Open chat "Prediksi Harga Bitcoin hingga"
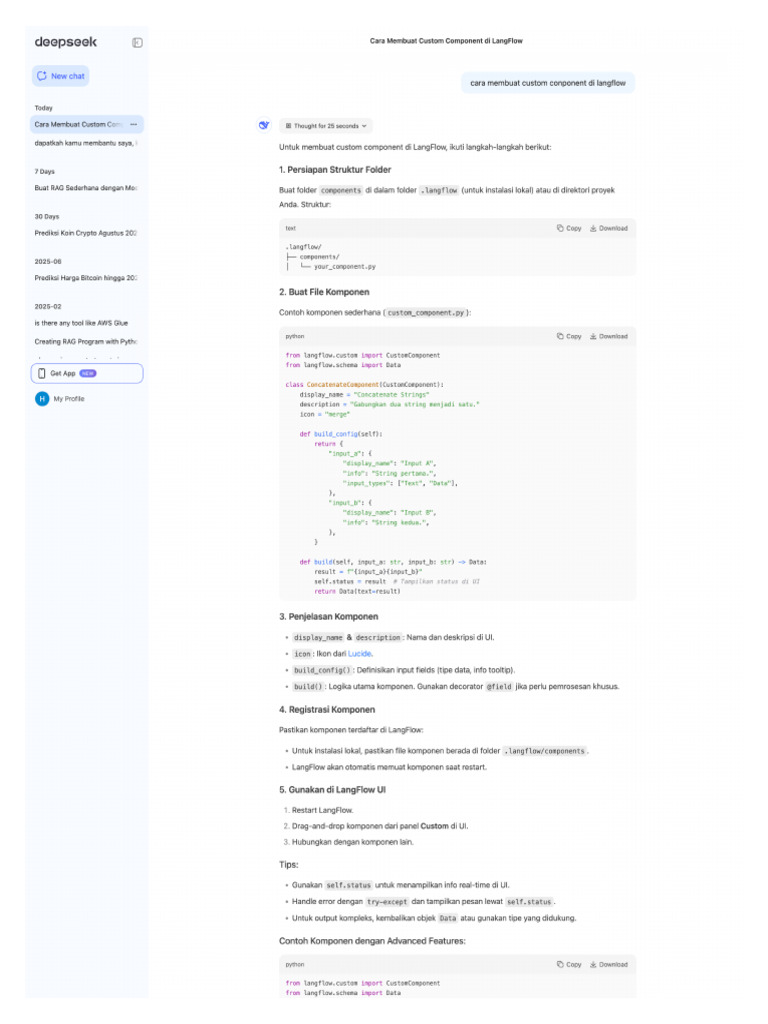Image resolution: width=768 pixels, height=1024 pixels. pos(85,277)
